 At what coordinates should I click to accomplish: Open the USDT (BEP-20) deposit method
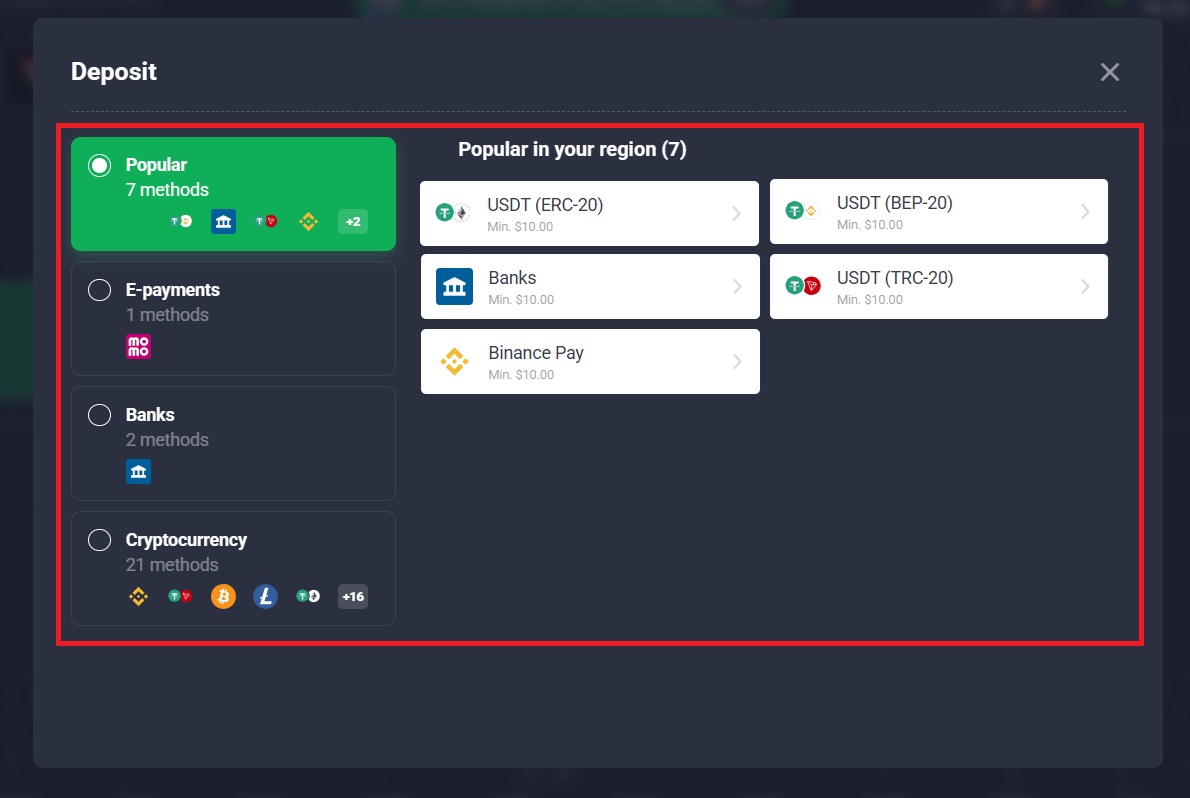coord(939,211)
